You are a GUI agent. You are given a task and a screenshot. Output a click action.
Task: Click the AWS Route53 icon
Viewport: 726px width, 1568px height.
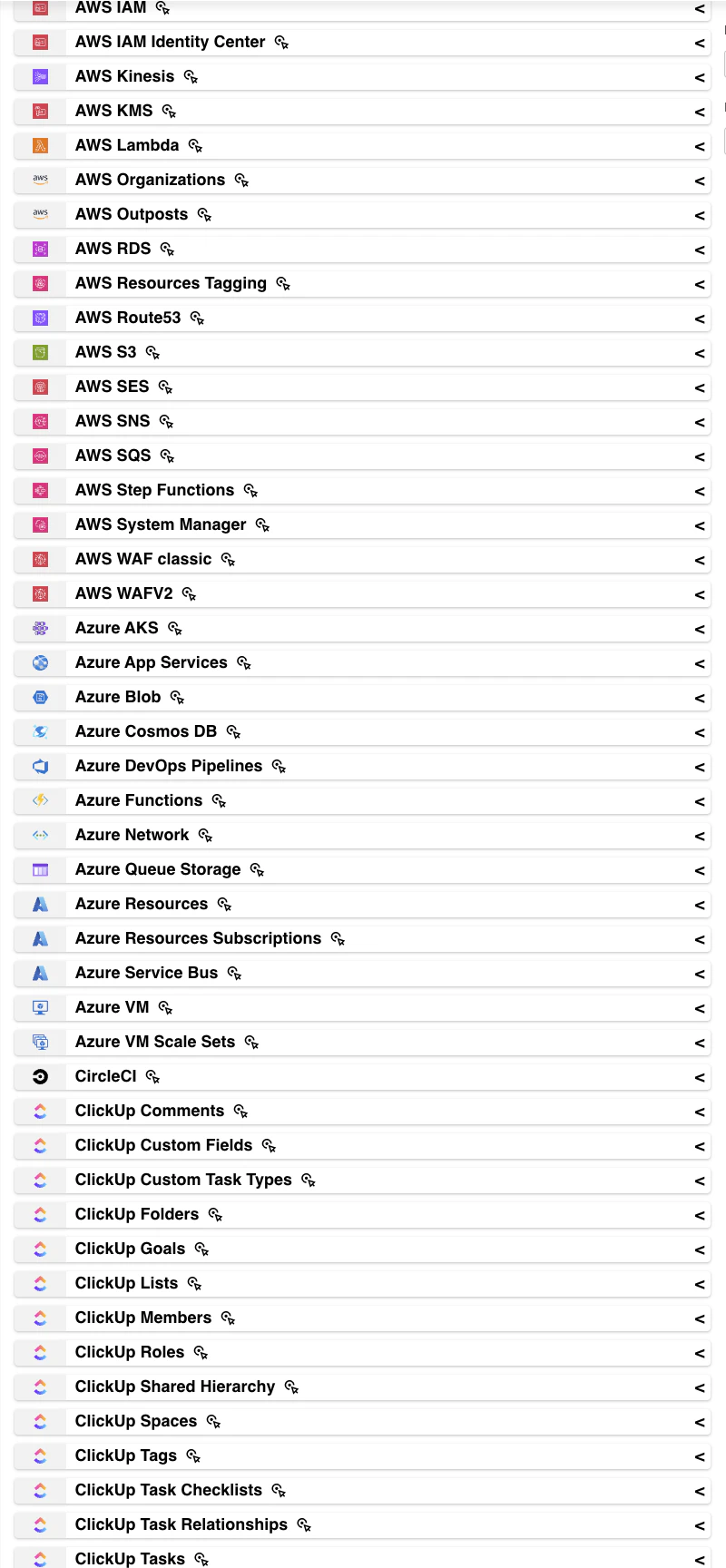click(x=40, y=318)
